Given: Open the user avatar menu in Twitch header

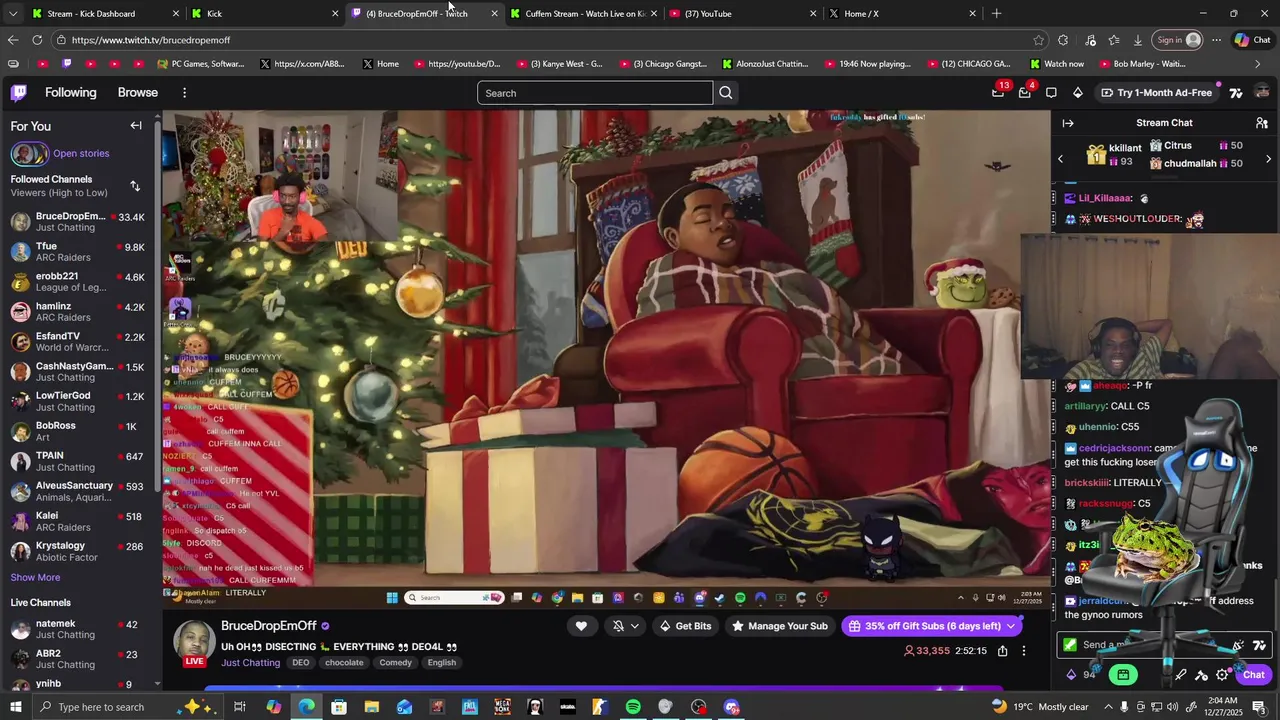Looking at the screenshot, I should pos(1262,93).
